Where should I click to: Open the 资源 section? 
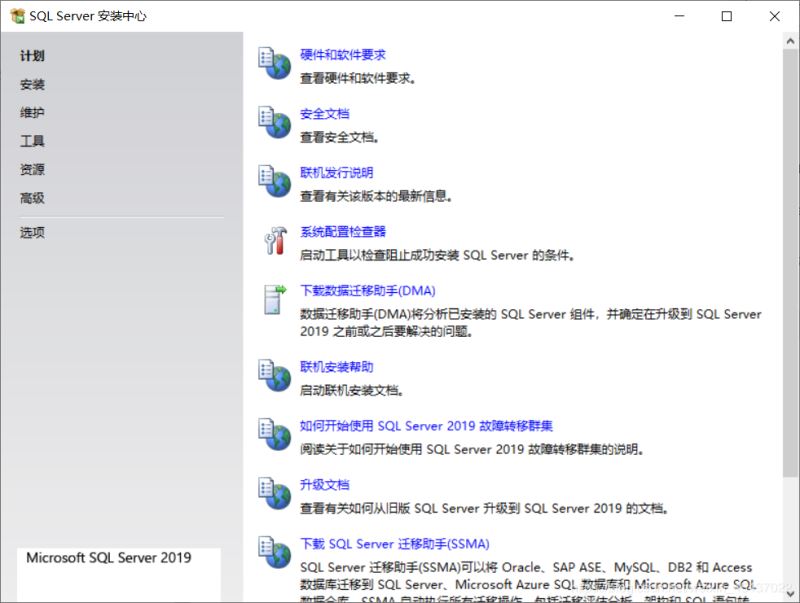pos(33,168)
